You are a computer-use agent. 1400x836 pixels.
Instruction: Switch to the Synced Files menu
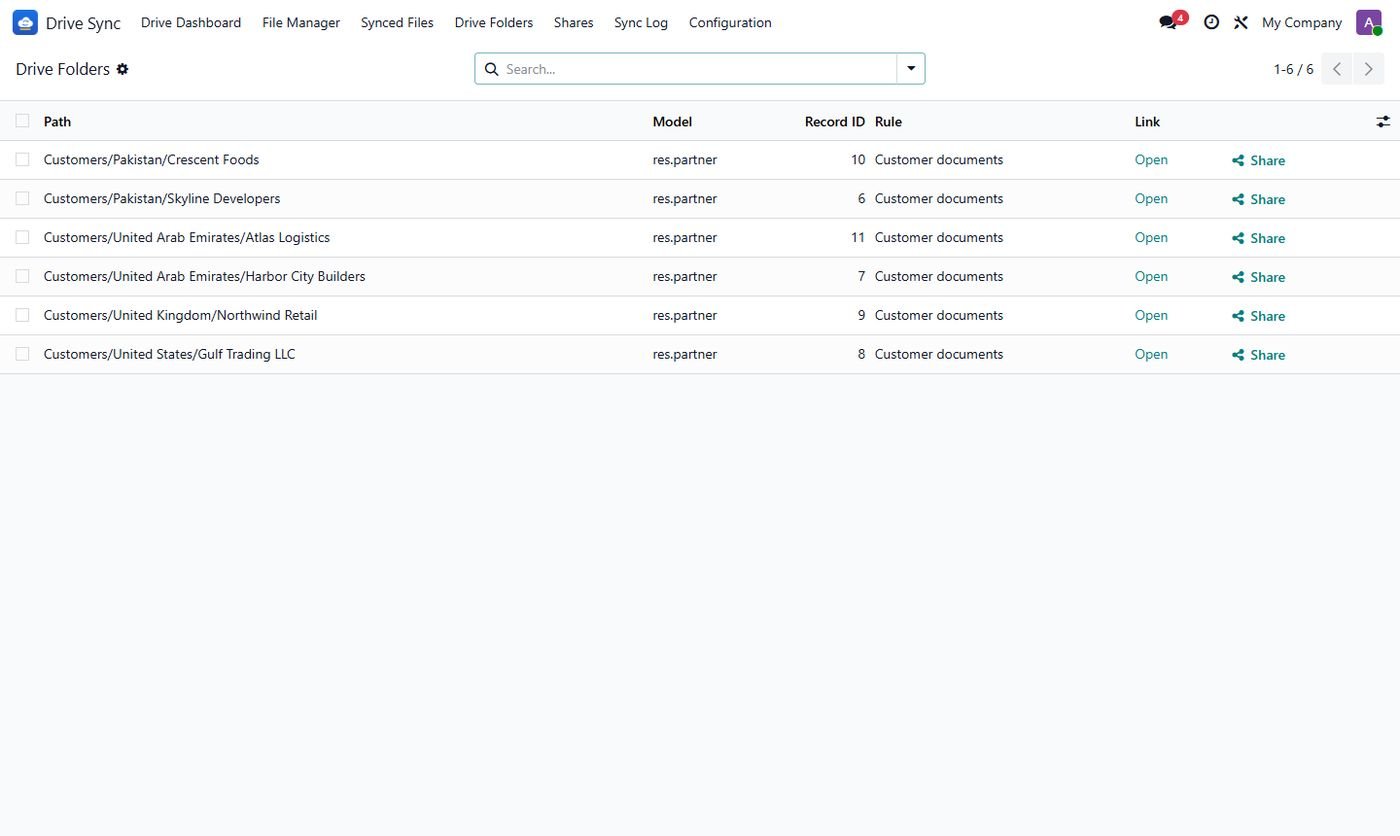[x=397, y=22]
